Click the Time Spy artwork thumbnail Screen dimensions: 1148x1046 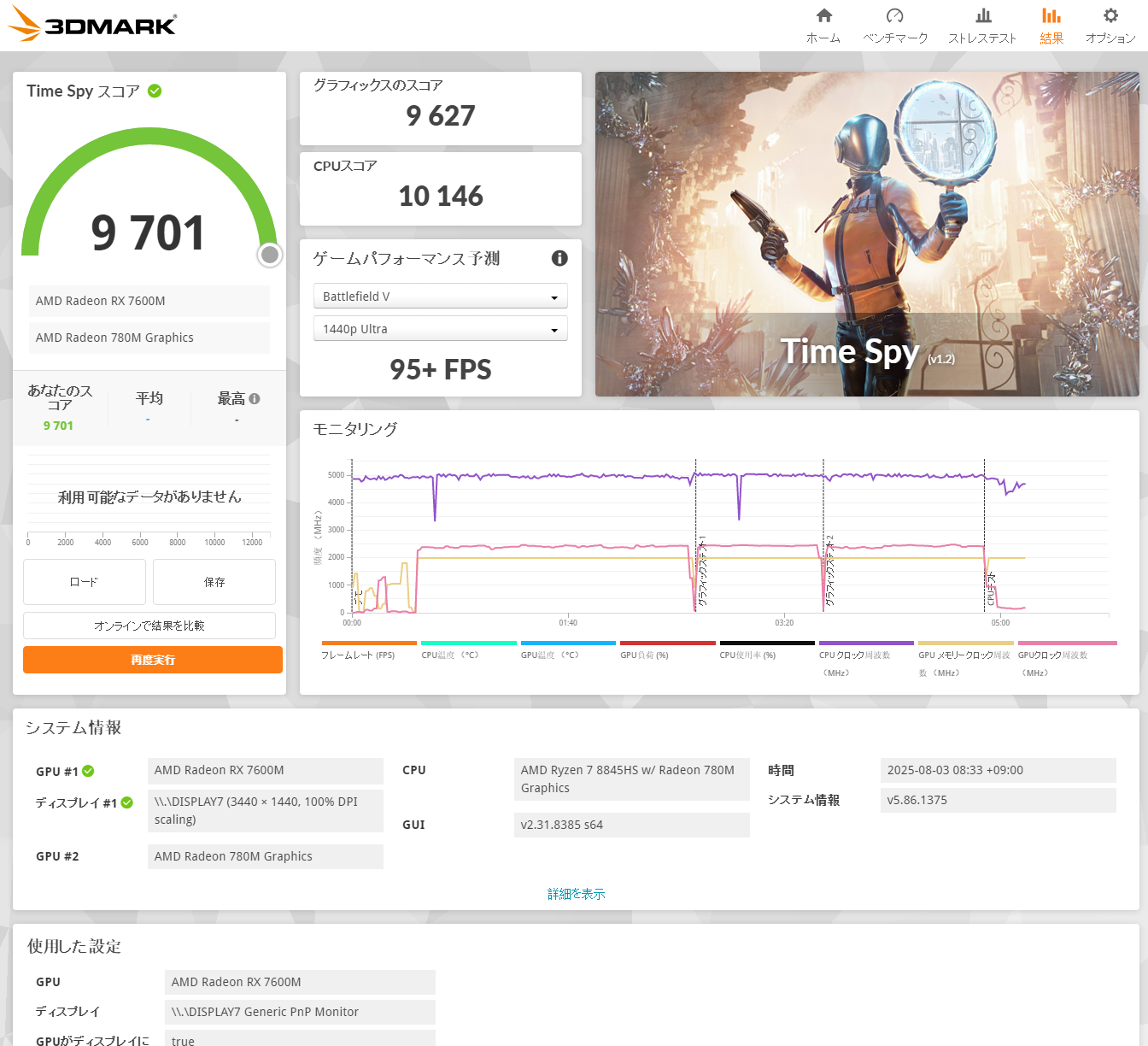(x=867, y=234)
